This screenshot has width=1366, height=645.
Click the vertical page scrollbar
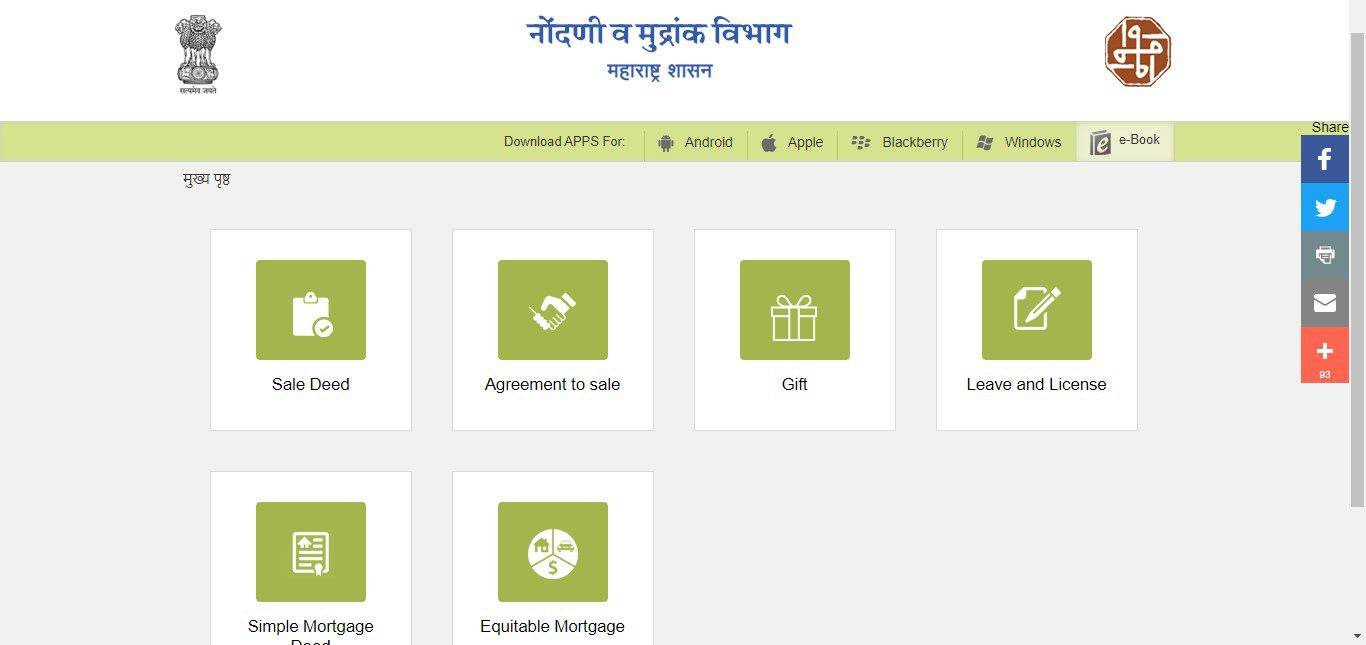tap(1357, 300)
